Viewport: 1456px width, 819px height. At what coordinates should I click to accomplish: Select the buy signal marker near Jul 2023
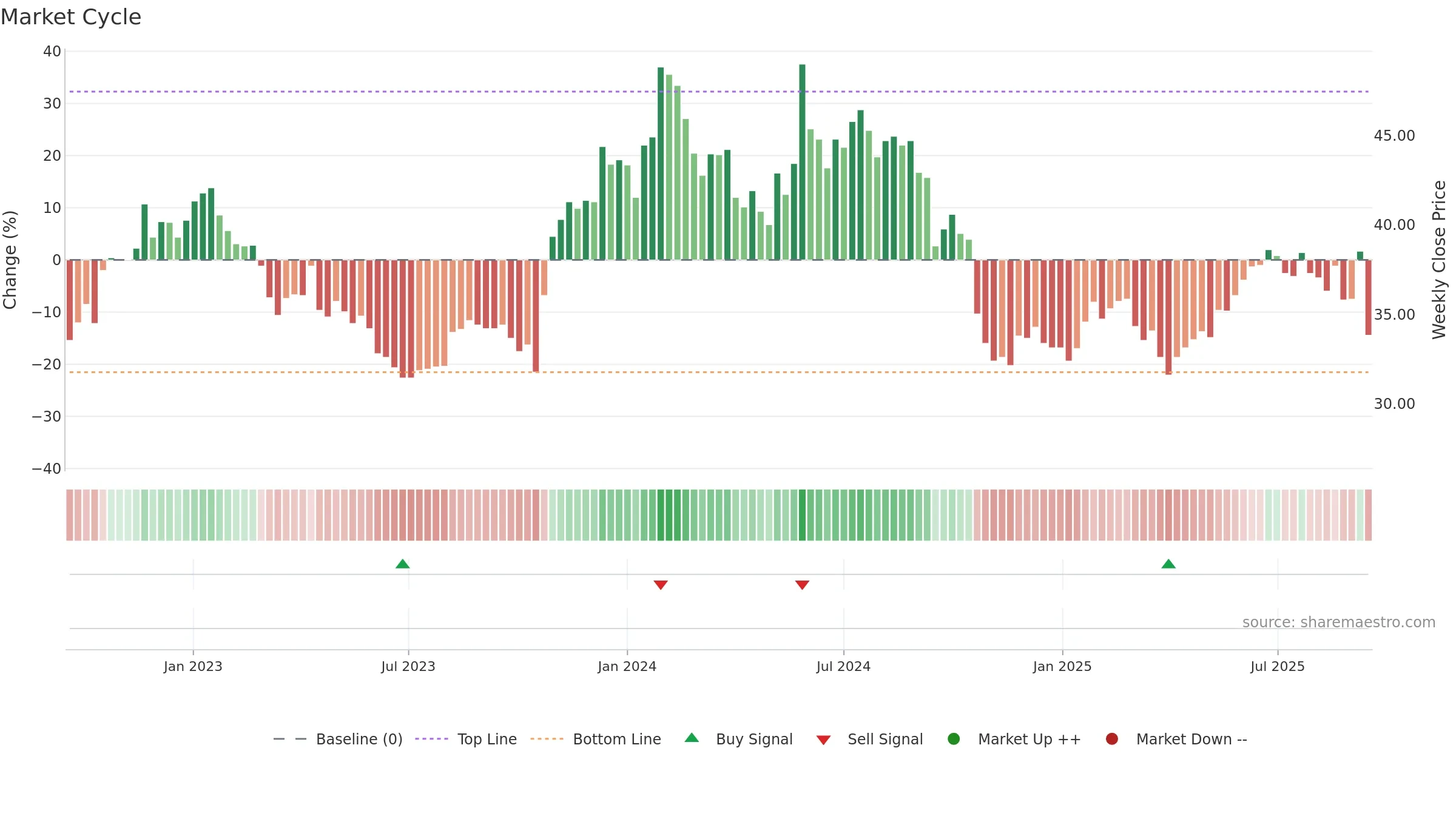coord(403,564)
